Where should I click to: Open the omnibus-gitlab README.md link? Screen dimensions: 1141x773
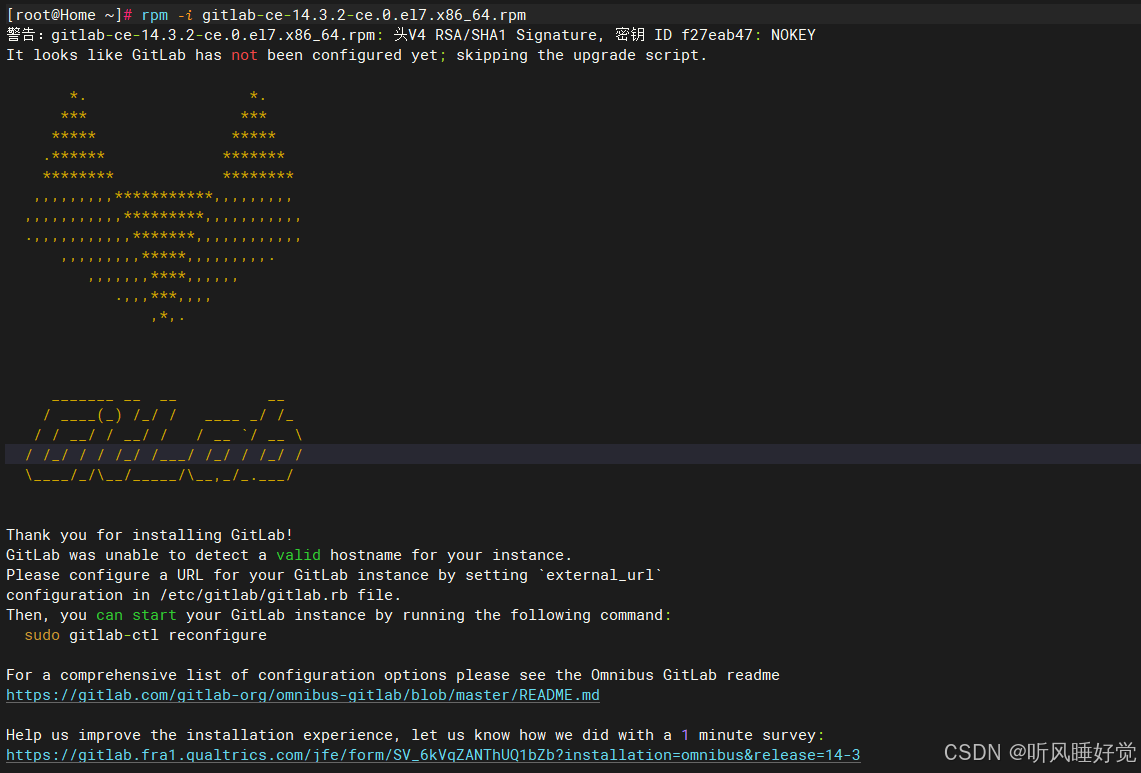[x=302, y=695]
